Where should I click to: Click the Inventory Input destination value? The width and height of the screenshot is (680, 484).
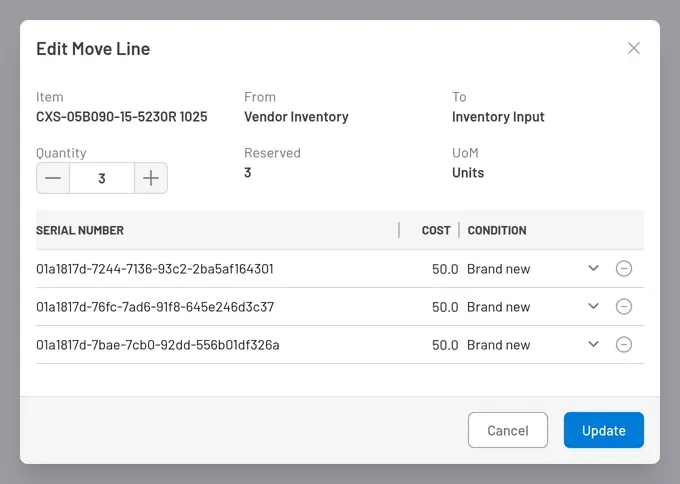tap(498, 117)
